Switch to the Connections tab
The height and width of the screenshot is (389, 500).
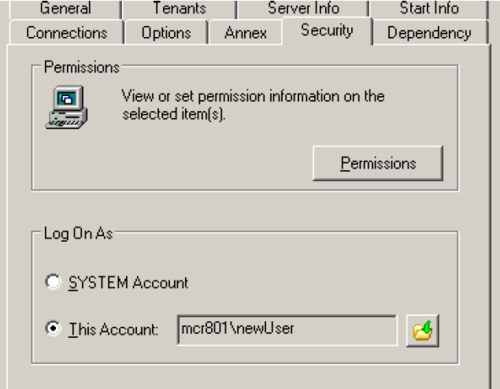pyautogui.click(x=67, y=33)
